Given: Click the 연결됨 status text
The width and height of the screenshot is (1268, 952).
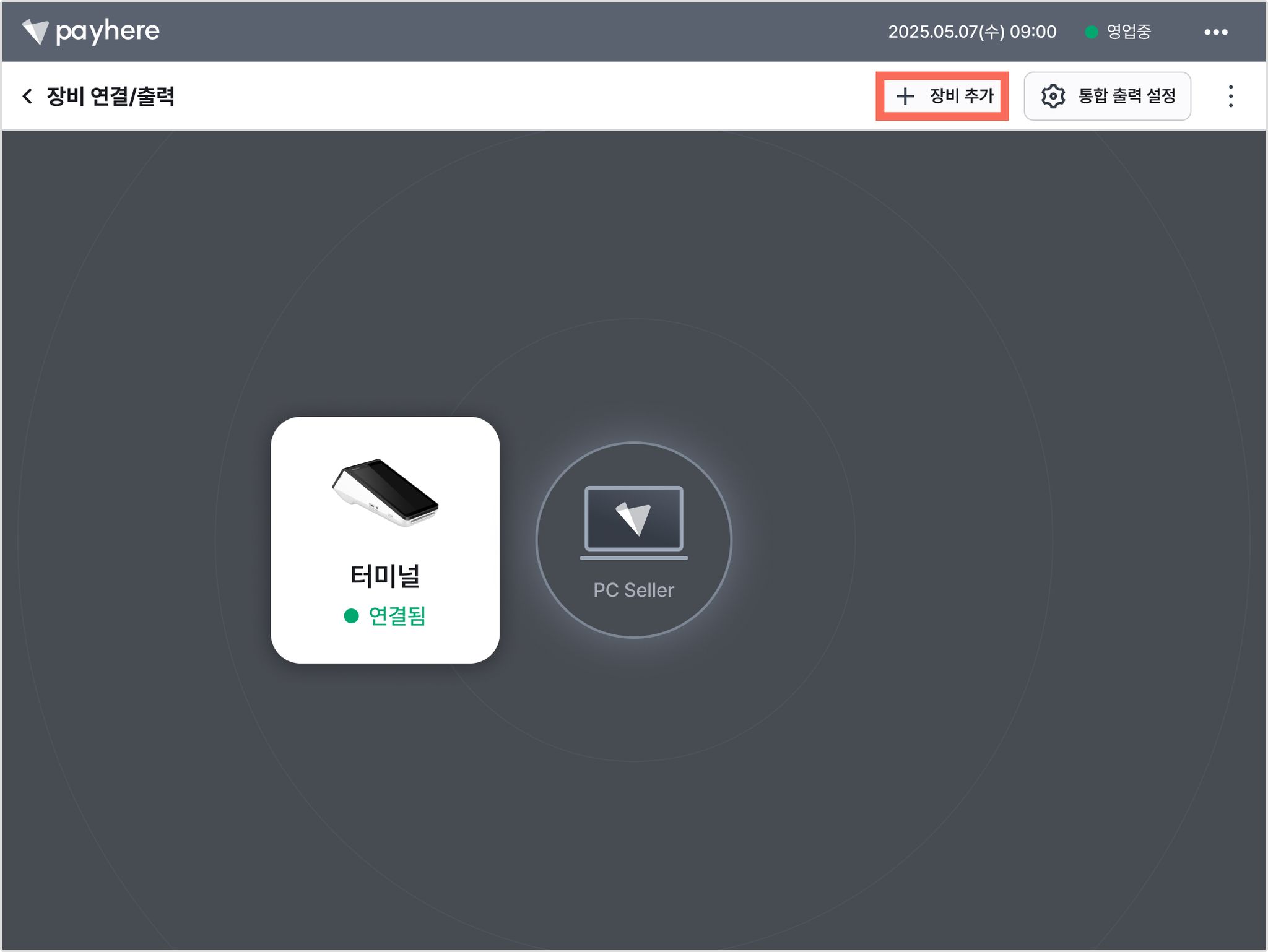Looking at the screenshot, I should pos(397,616).
